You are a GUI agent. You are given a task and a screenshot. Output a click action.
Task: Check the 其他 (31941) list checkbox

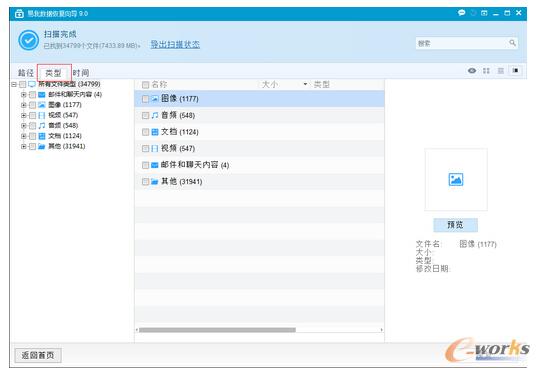click(145, 182)
